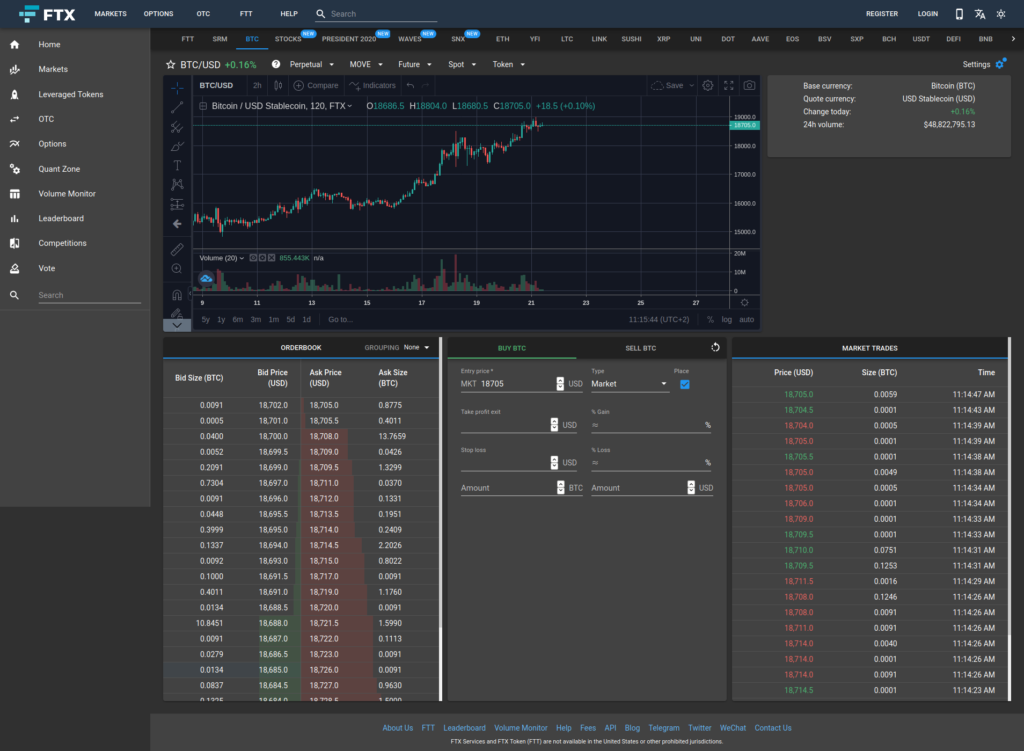
Task: Open the MARKETS menu in header
Action: coord(110,14)
